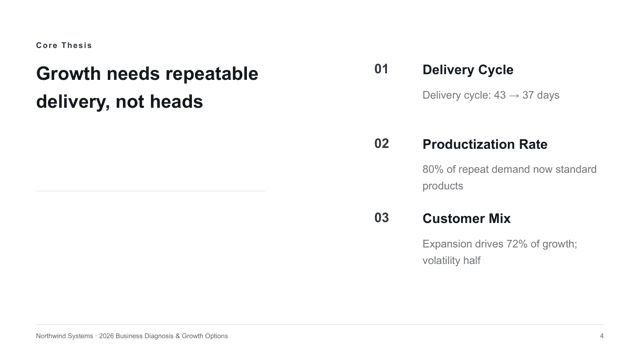Viewport: 640px width, 360px height.
Task: Click the Core Thesis section label
Action: pos(64,45)
